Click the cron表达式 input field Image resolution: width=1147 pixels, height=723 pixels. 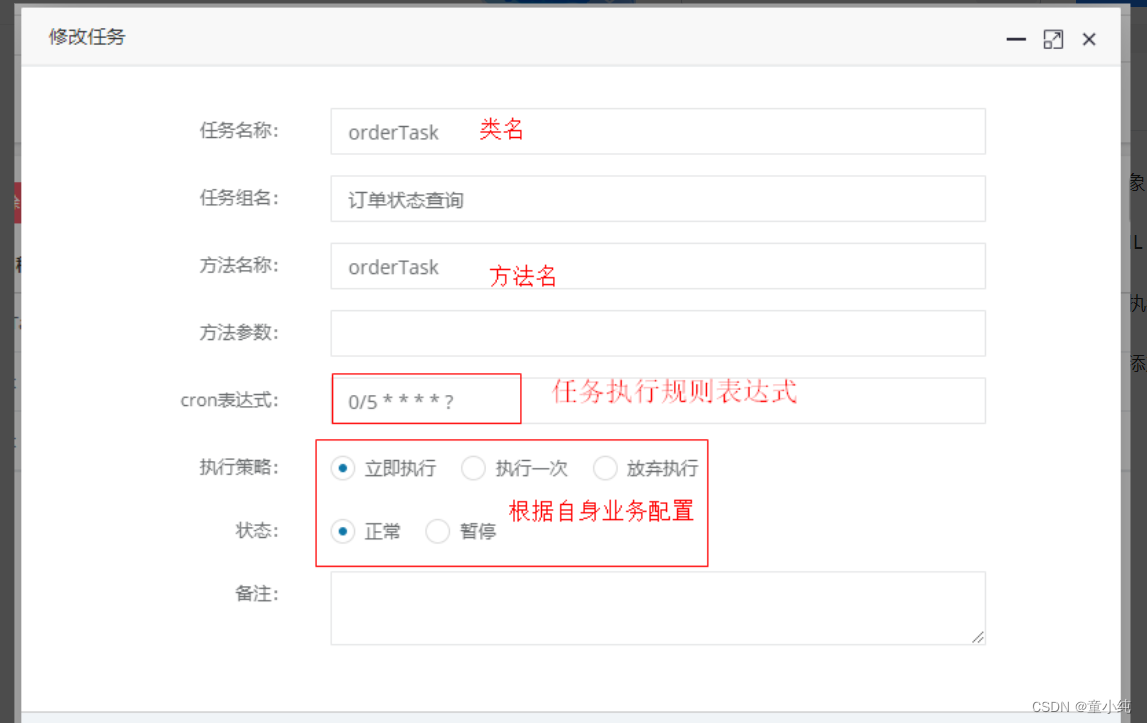pyautogui.click(x=658, y=400)
